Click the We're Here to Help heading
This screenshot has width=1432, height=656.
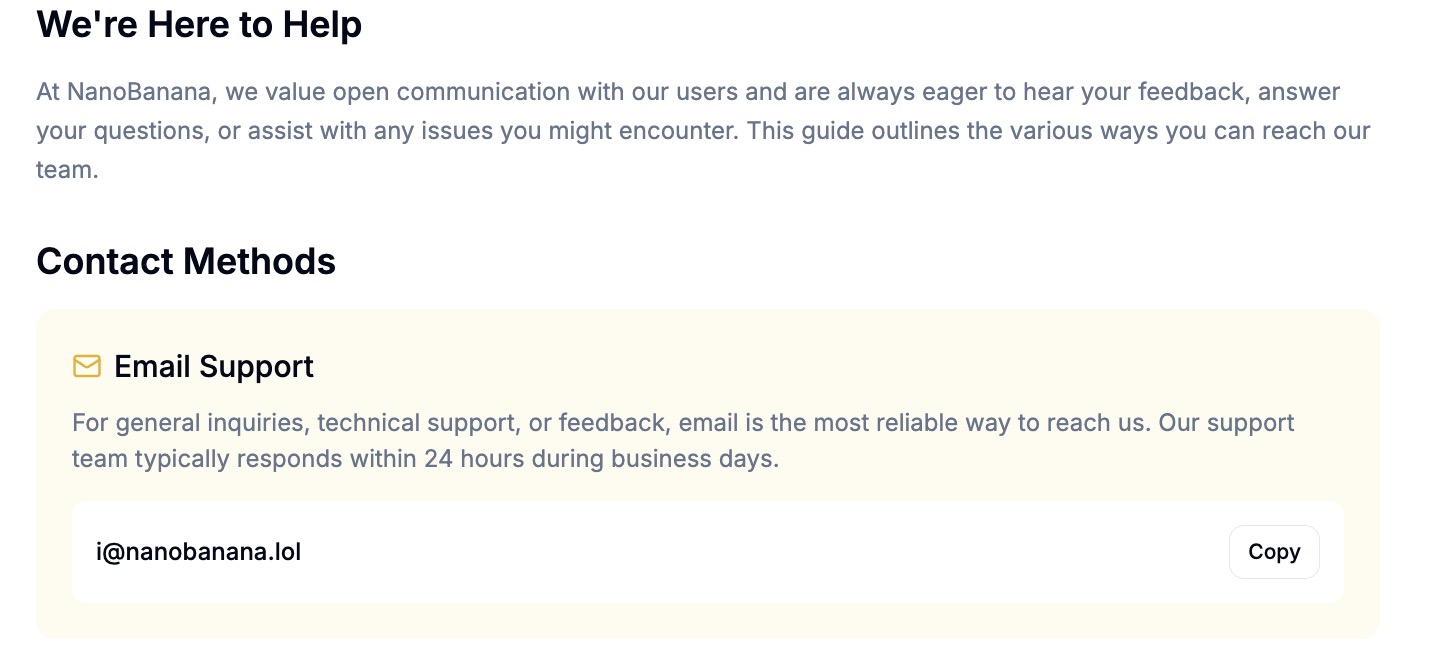click(x=199, y=25)
